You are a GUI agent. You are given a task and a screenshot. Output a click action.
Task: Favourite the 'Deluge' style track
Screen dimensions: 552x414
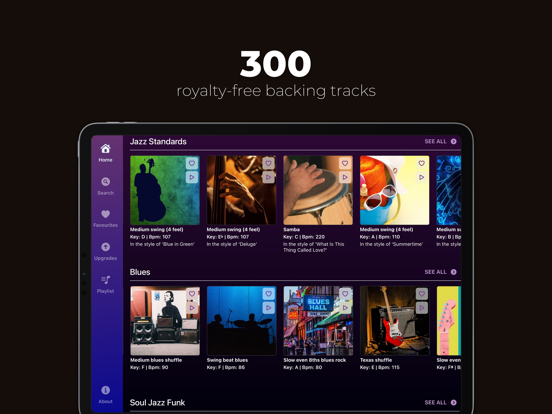268,163
